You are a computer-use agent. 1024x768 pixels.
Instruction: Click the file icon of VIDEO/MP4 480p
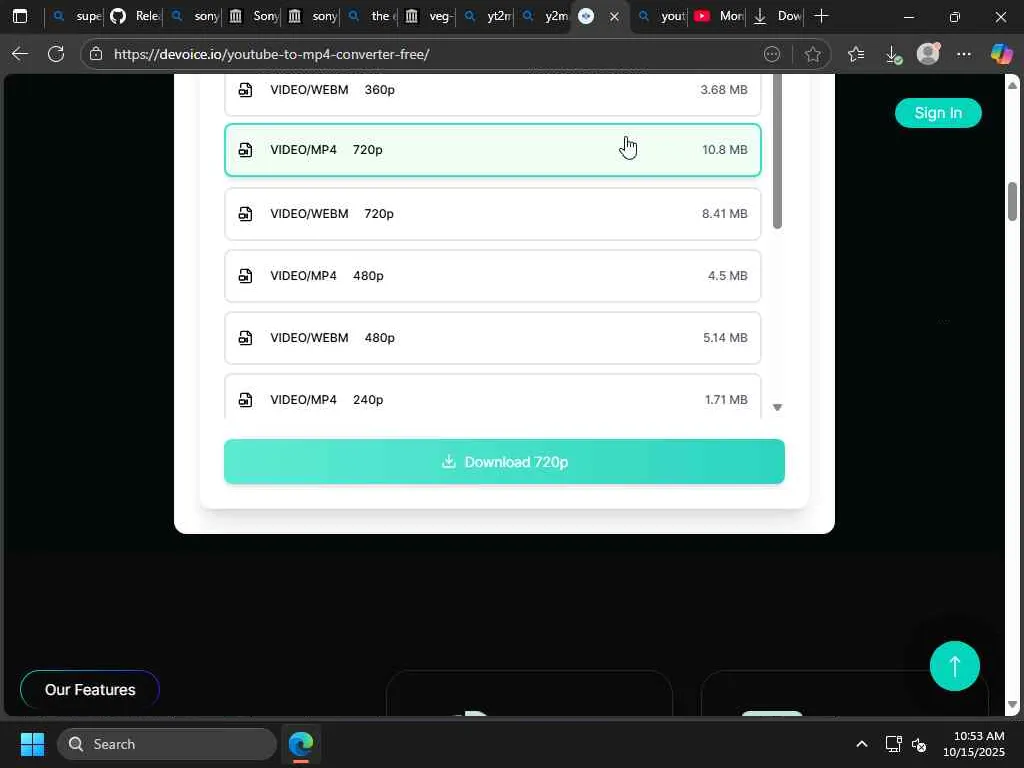pos(246,276)
